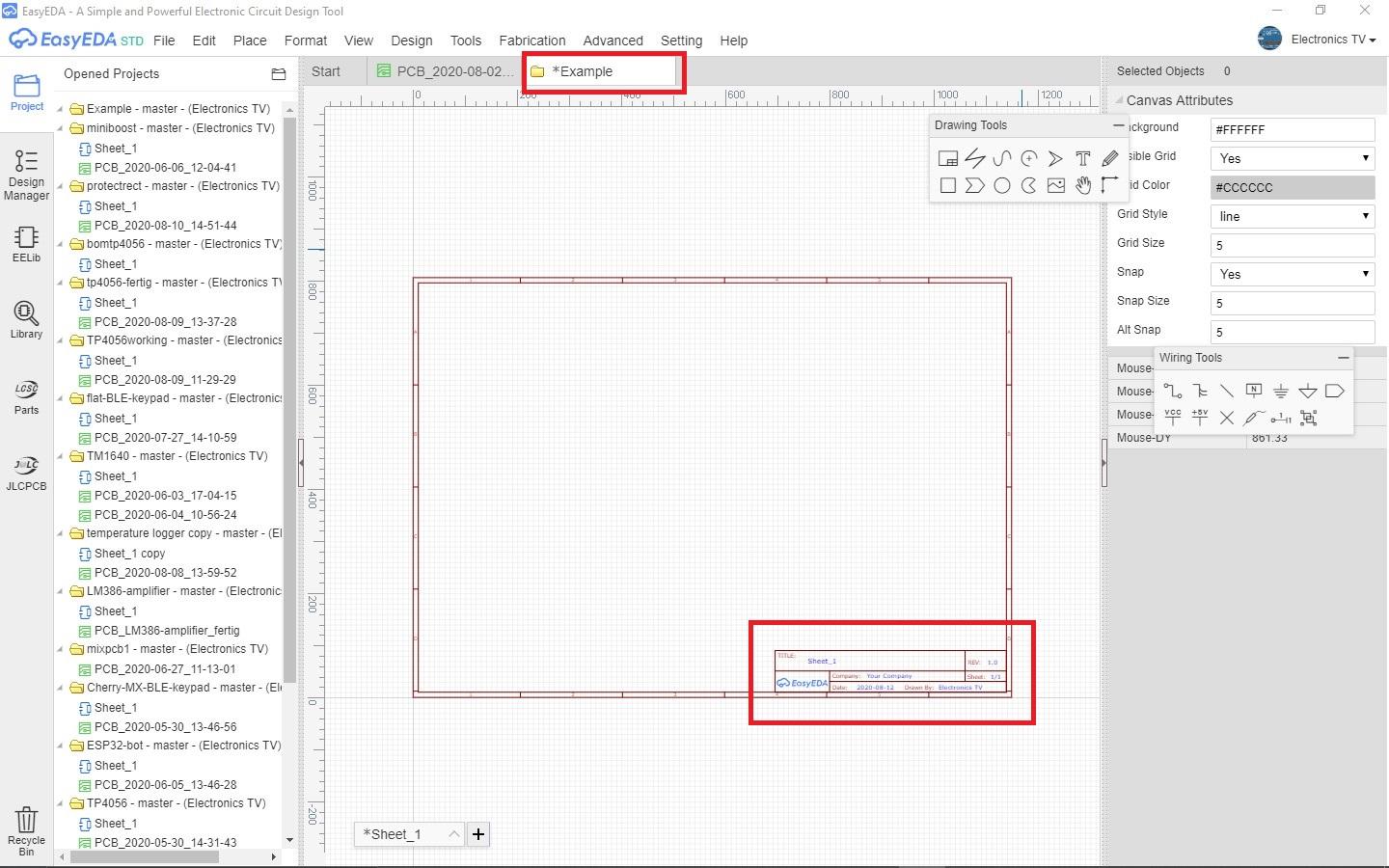Open the Library panel

coord(26,319)
